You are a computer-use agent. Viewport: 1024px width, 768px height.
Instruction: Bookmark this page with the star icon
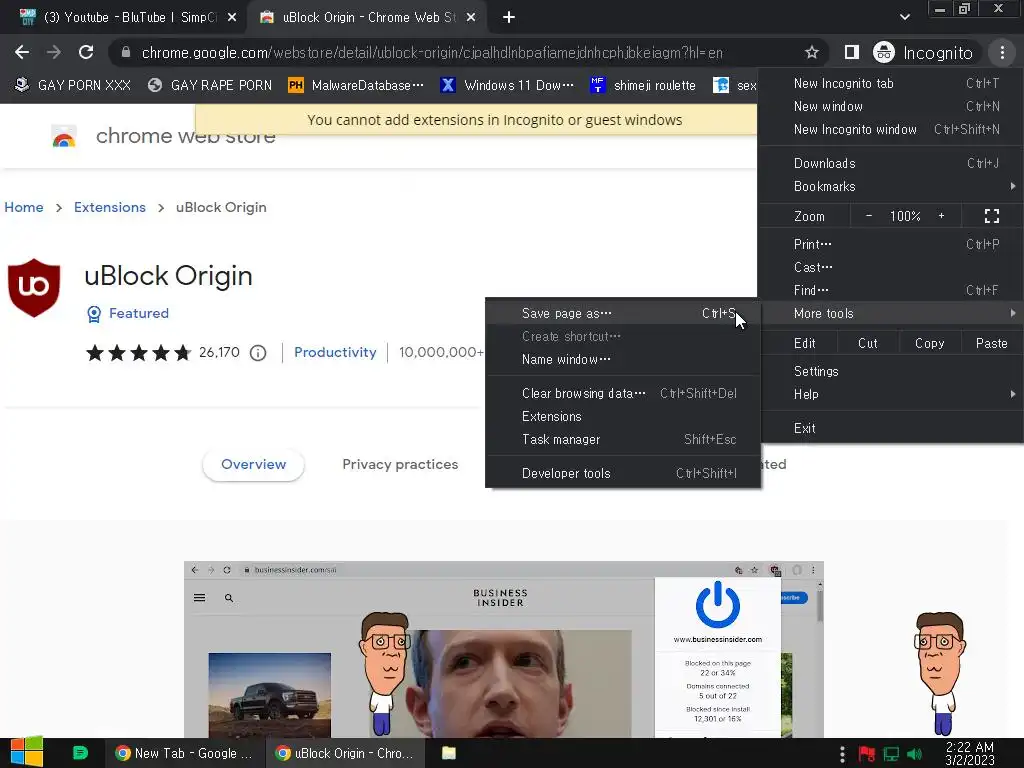coord(812,52)
